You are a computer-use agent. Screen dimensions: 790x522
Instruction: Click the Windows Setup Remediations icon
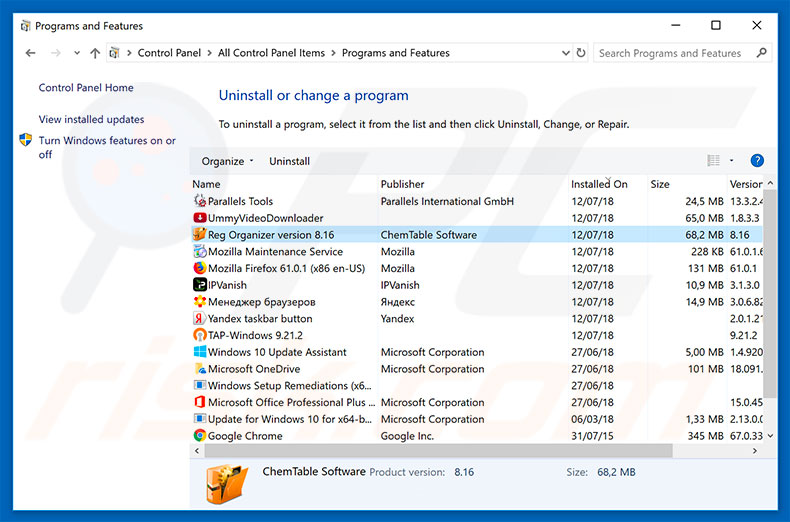[200, 385]
